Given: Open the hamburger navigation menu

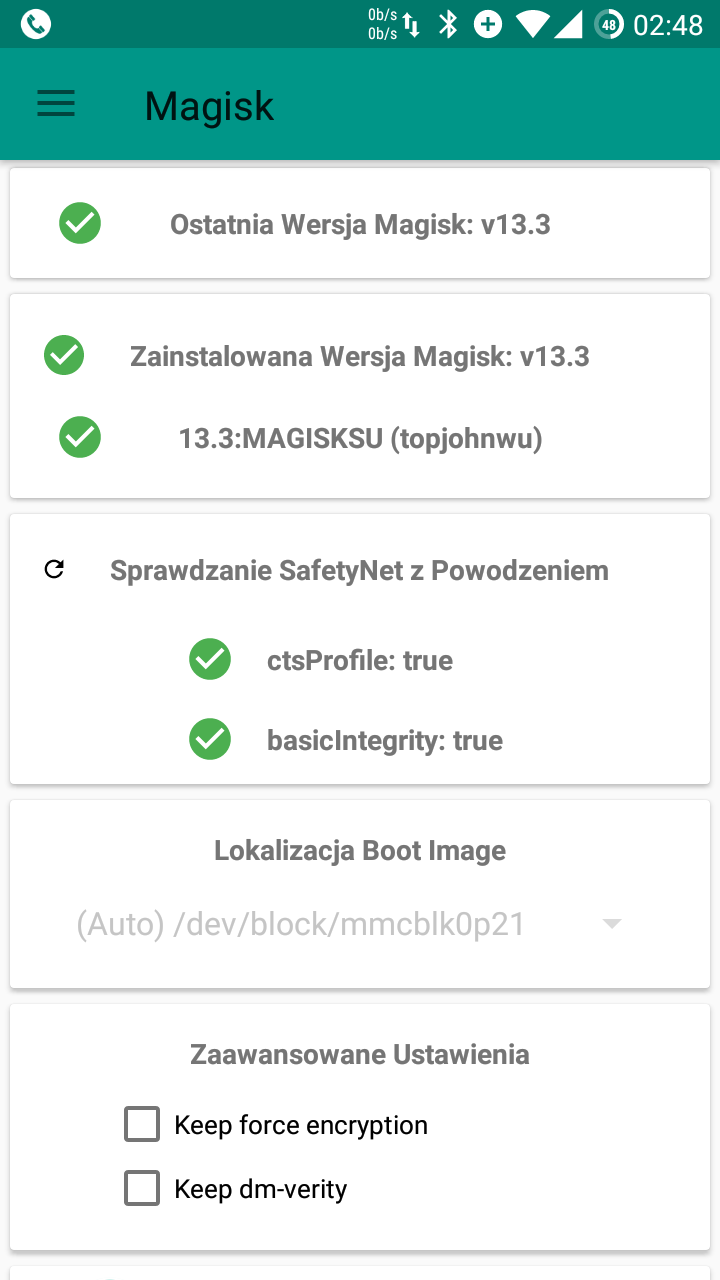Looking at the screenshot, I should (56, 105).
